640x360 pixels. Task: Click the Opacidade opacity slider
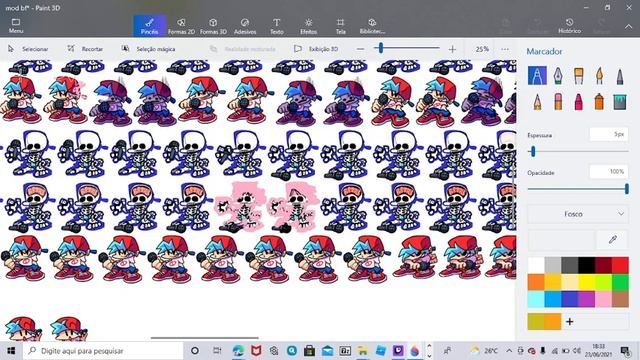(578, 189)
